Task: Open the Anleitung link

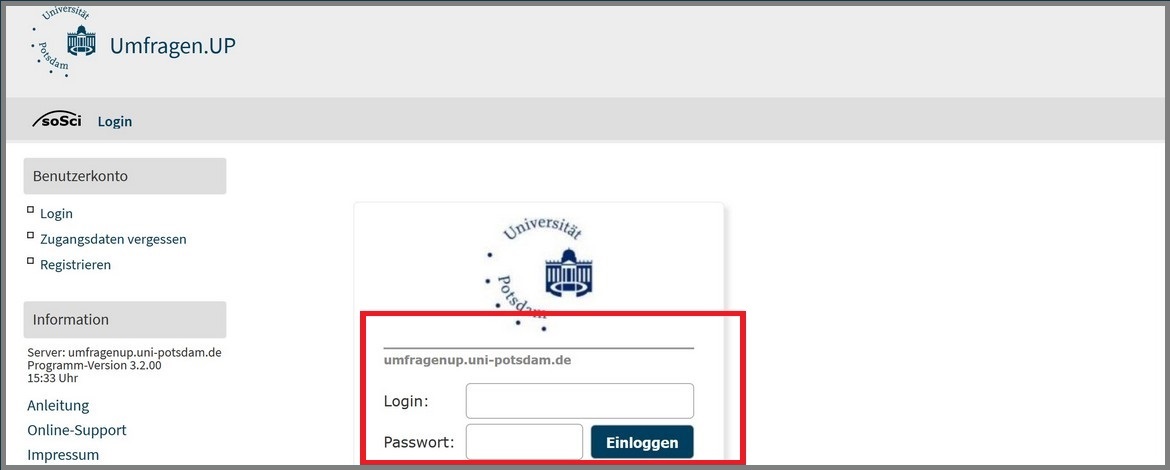Action: coord(58,406)
